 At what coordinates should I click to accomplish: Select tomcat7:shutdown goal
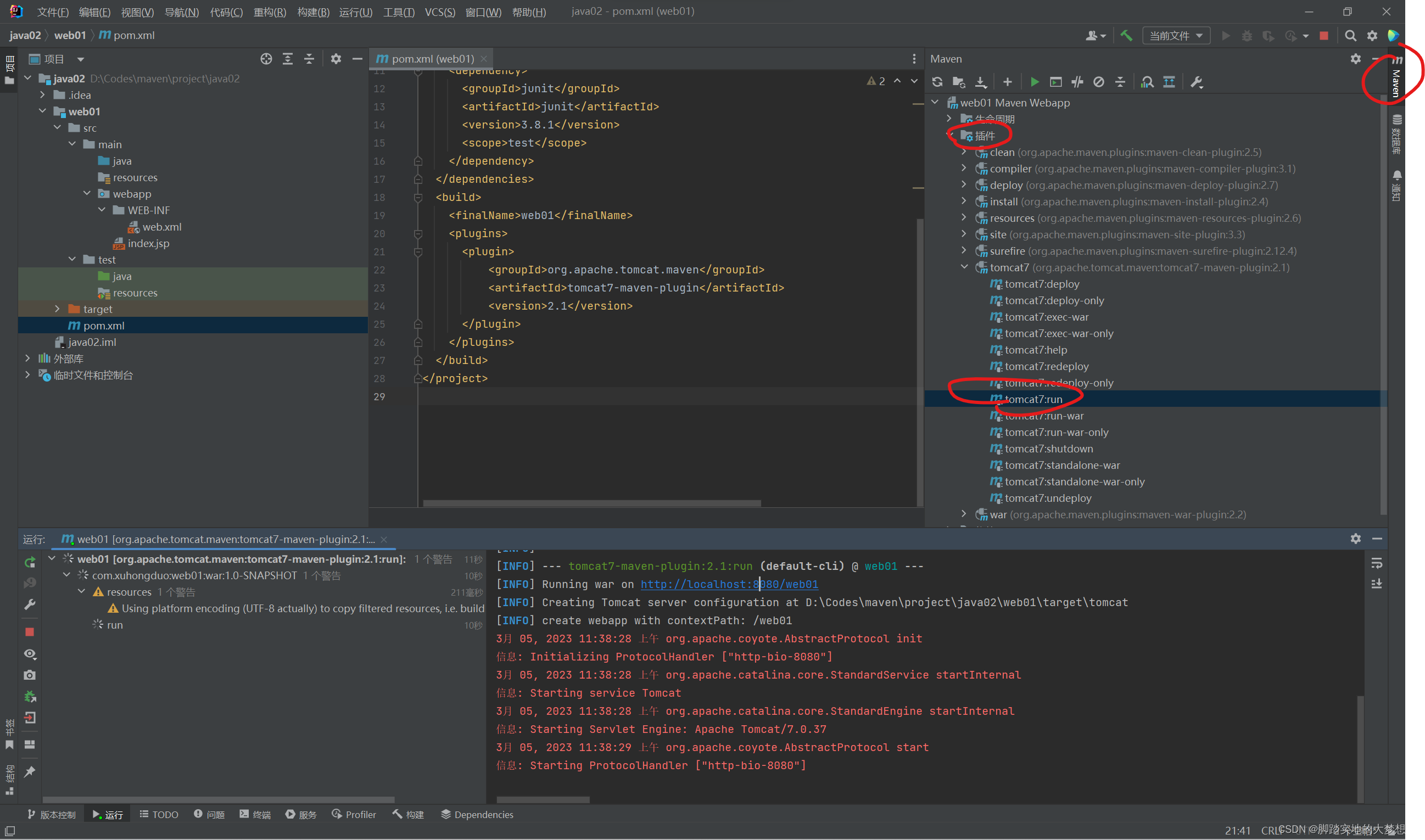1048,449
